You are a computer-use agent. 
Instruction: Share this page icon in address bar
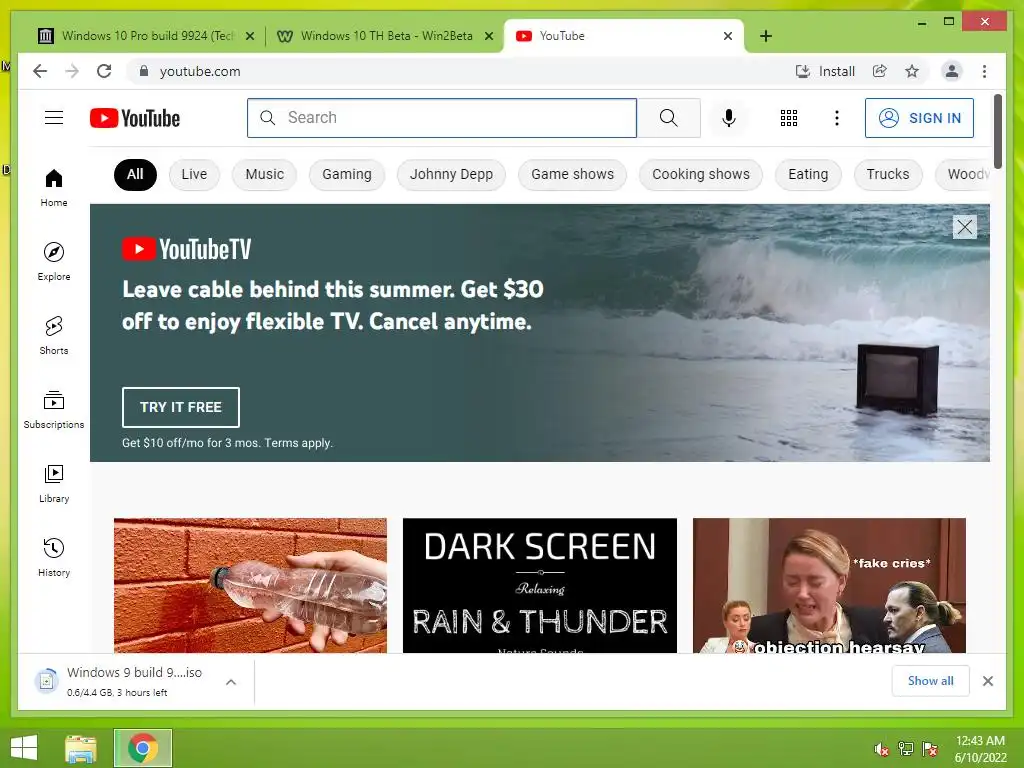880,71
